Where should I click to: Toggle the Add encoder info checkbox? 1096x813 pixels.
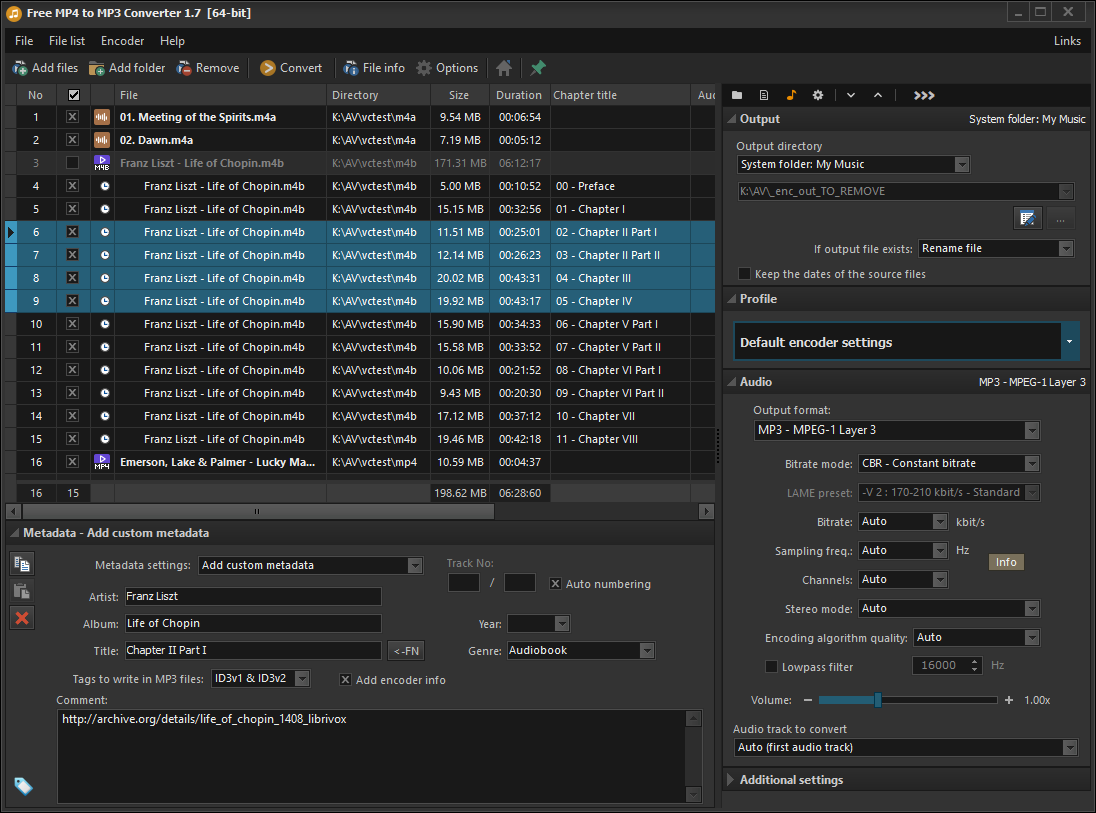[345, 679]
